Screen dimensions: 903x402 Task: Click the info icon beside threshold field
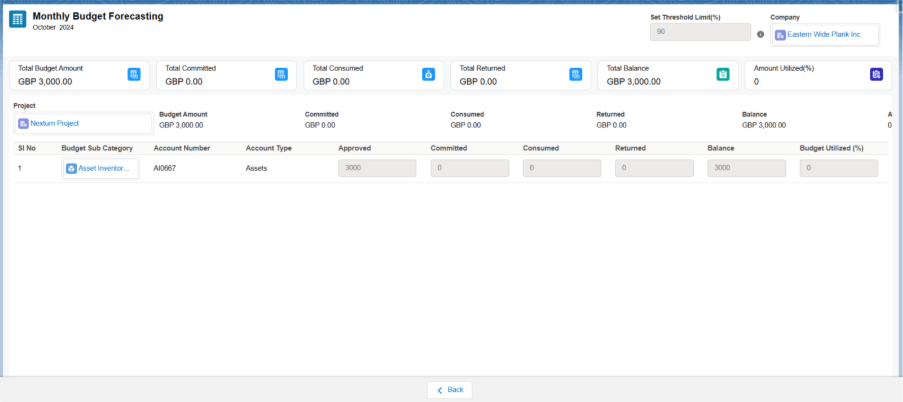point(760,34)
